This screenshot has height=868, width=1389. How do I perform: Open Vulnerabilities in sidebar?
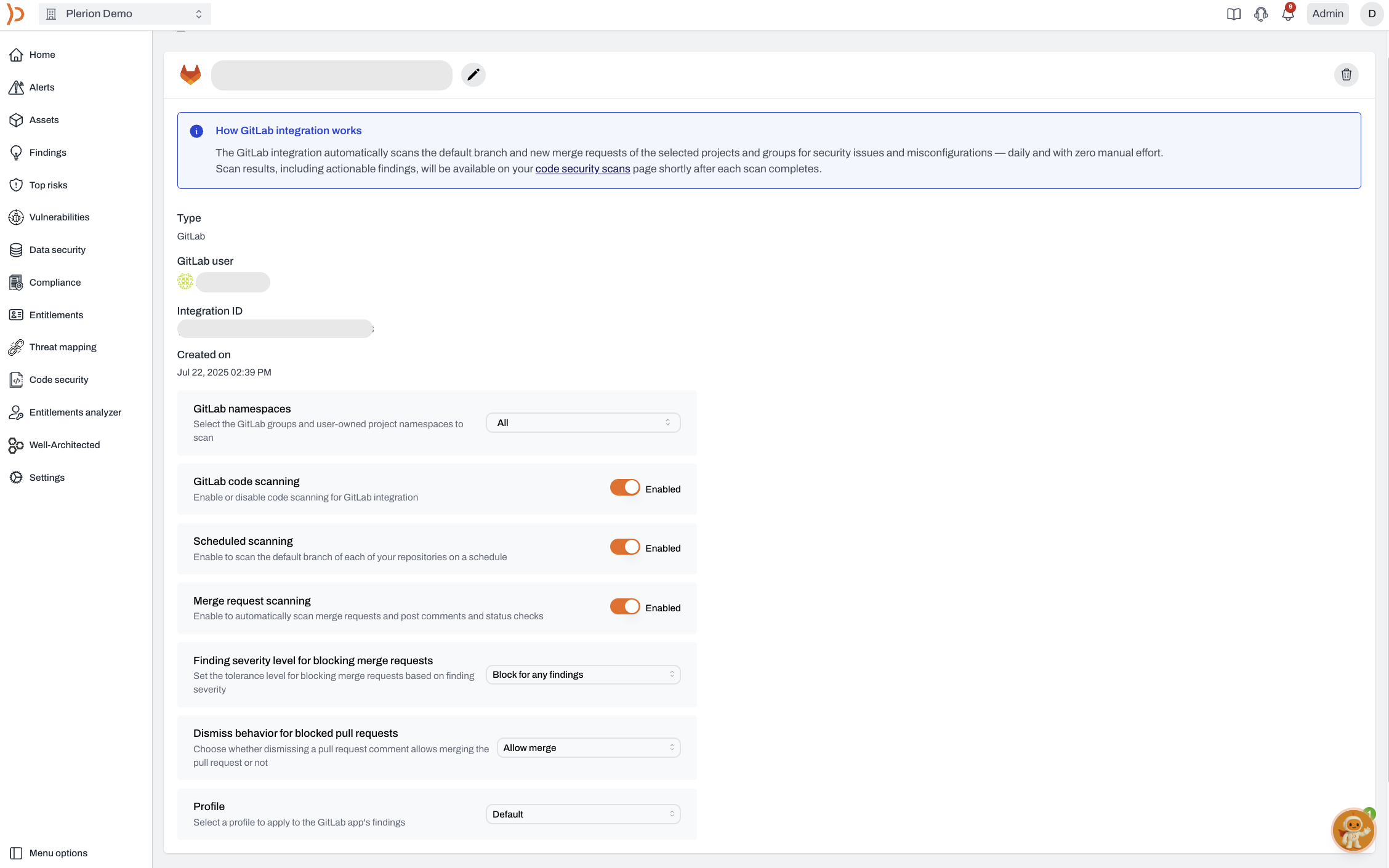point(59,217)
